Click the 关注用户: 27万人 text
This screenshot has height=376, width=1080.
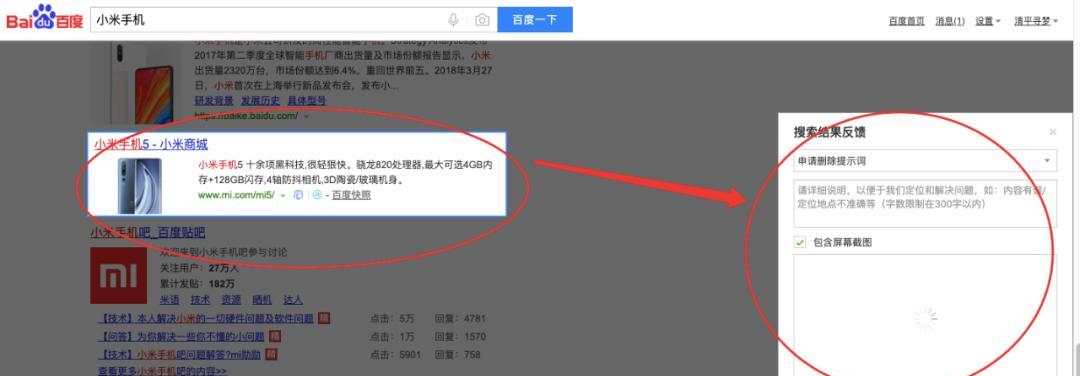199,268
